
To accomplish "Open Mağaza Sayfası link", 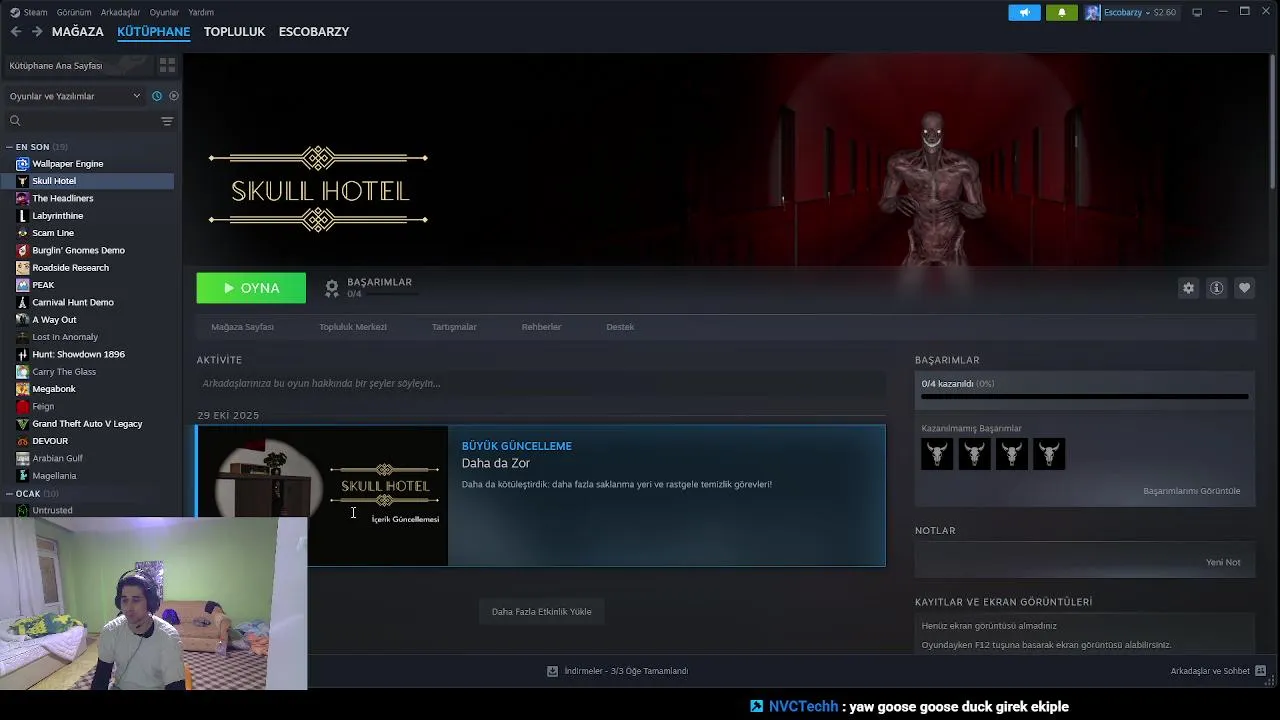I will [x=242, y=327].
